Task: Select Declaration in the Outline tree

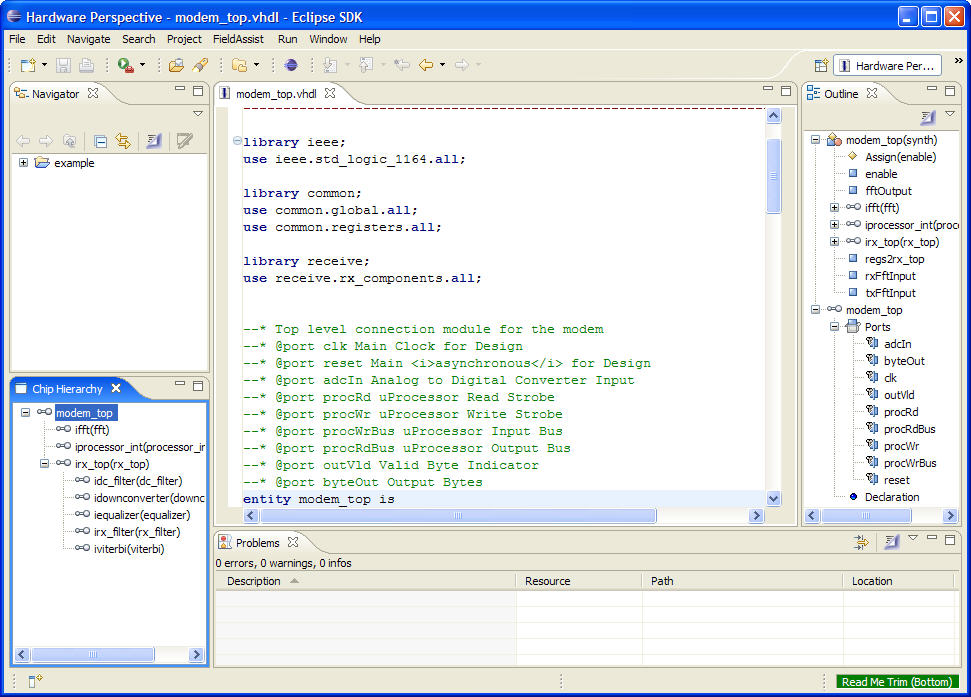Action: point(892,497)
